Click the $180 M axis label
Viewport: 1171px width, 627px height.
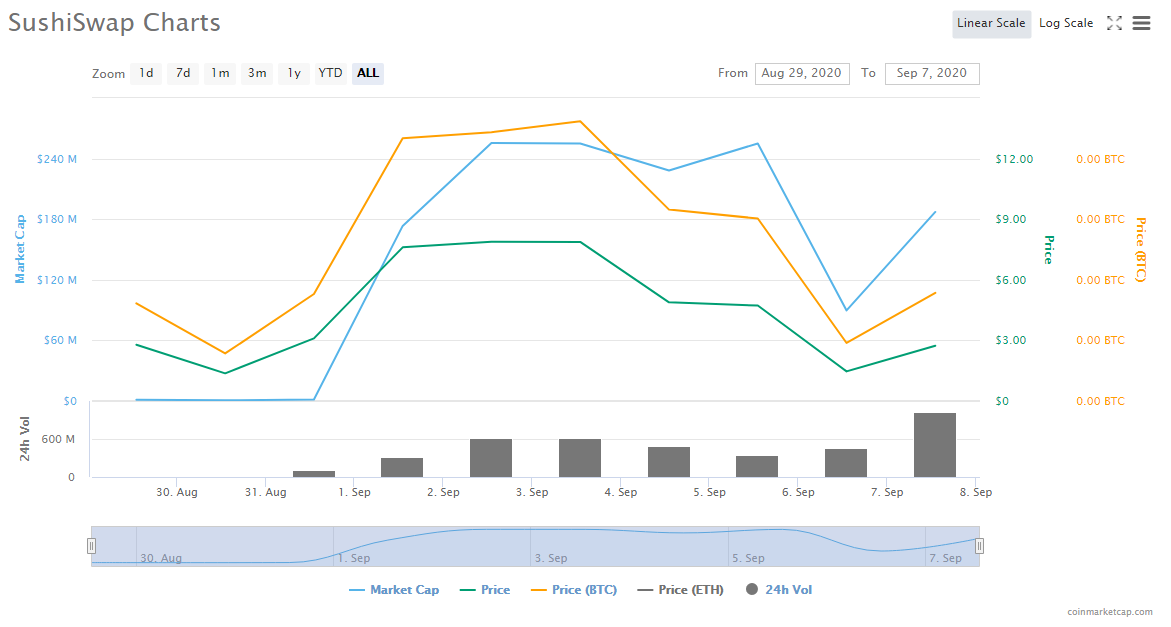(57, 219)
